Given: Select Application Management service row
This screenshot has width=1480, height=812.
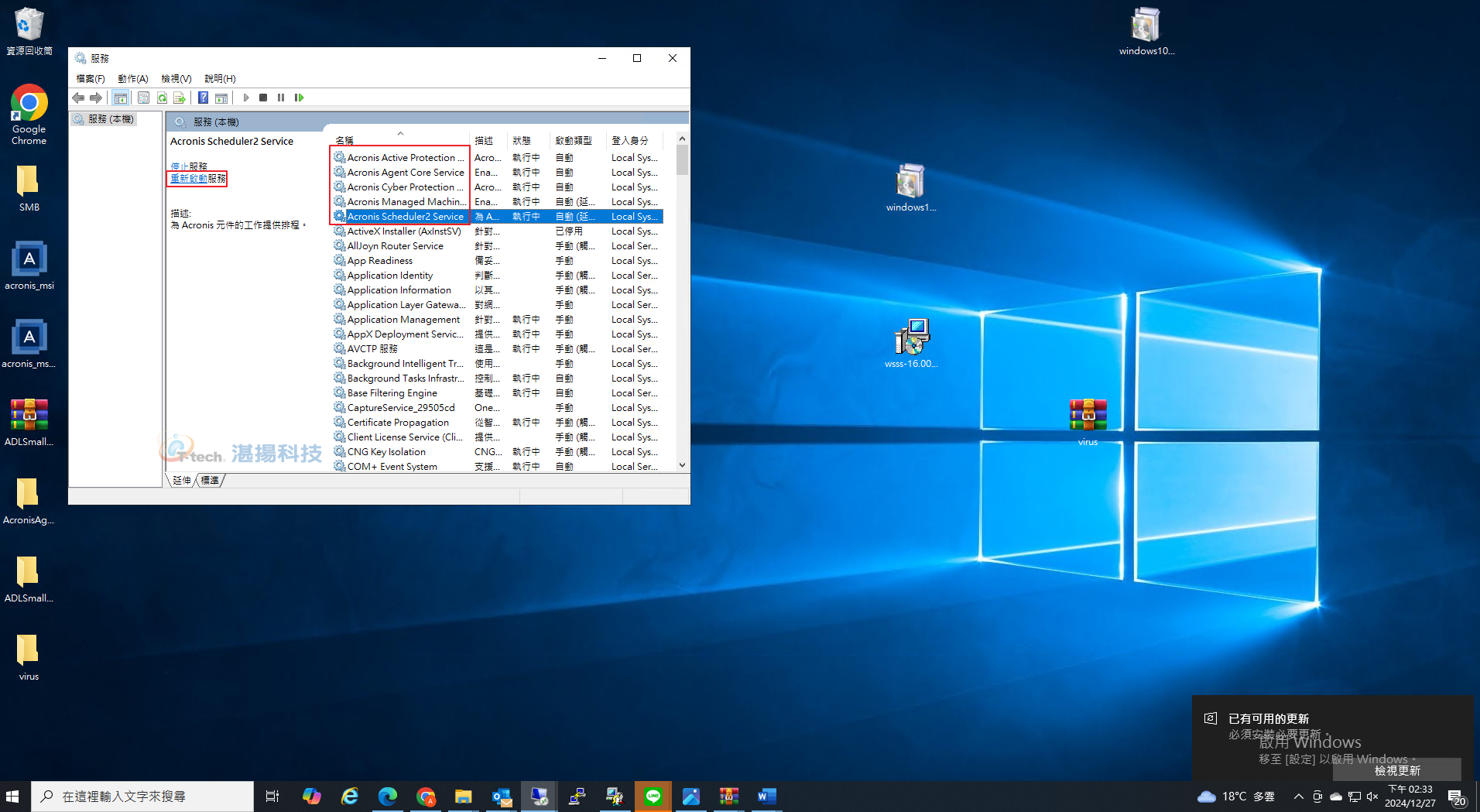Looking at the screenshot, I should pyautogui.click(x=498, y=320).
